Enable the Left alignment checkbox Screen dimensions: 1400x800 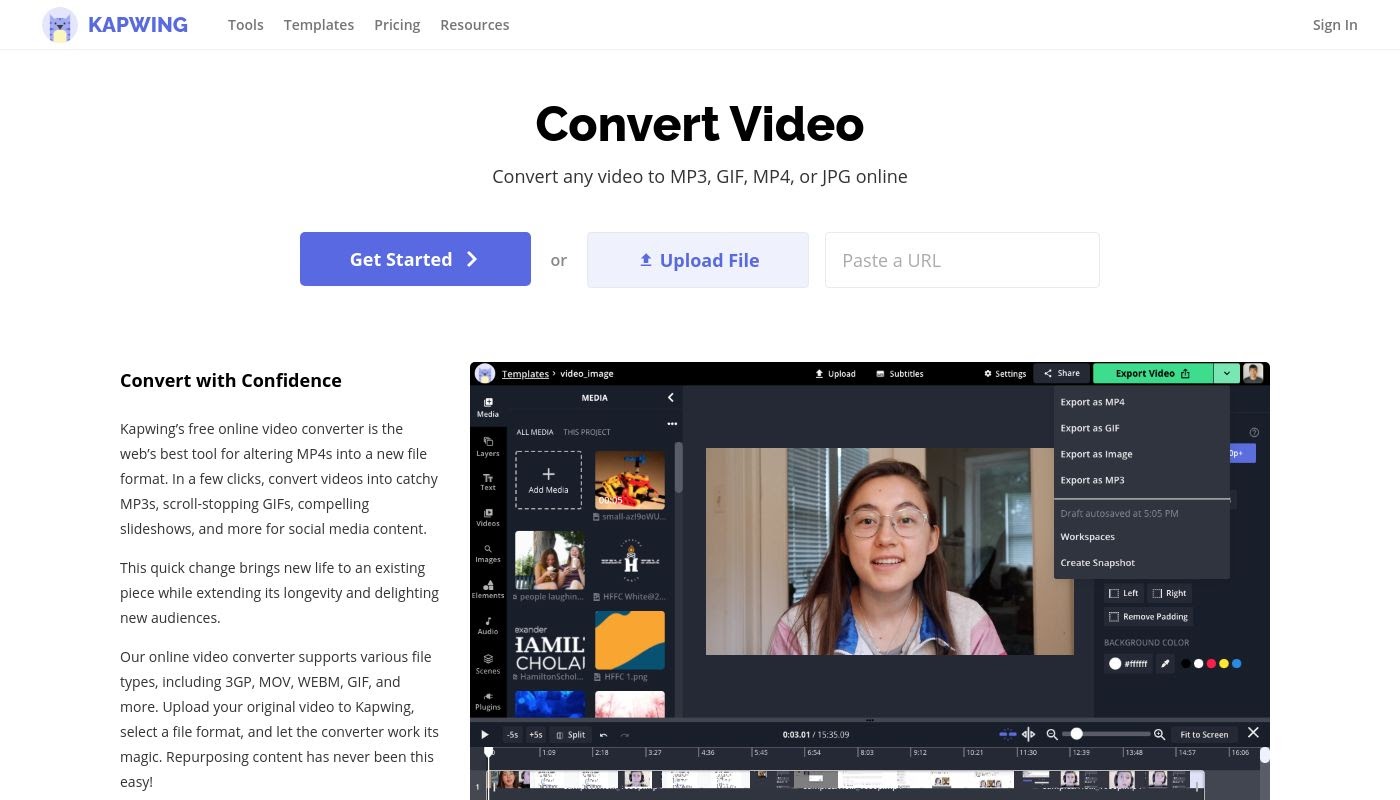pos(1114,592)
